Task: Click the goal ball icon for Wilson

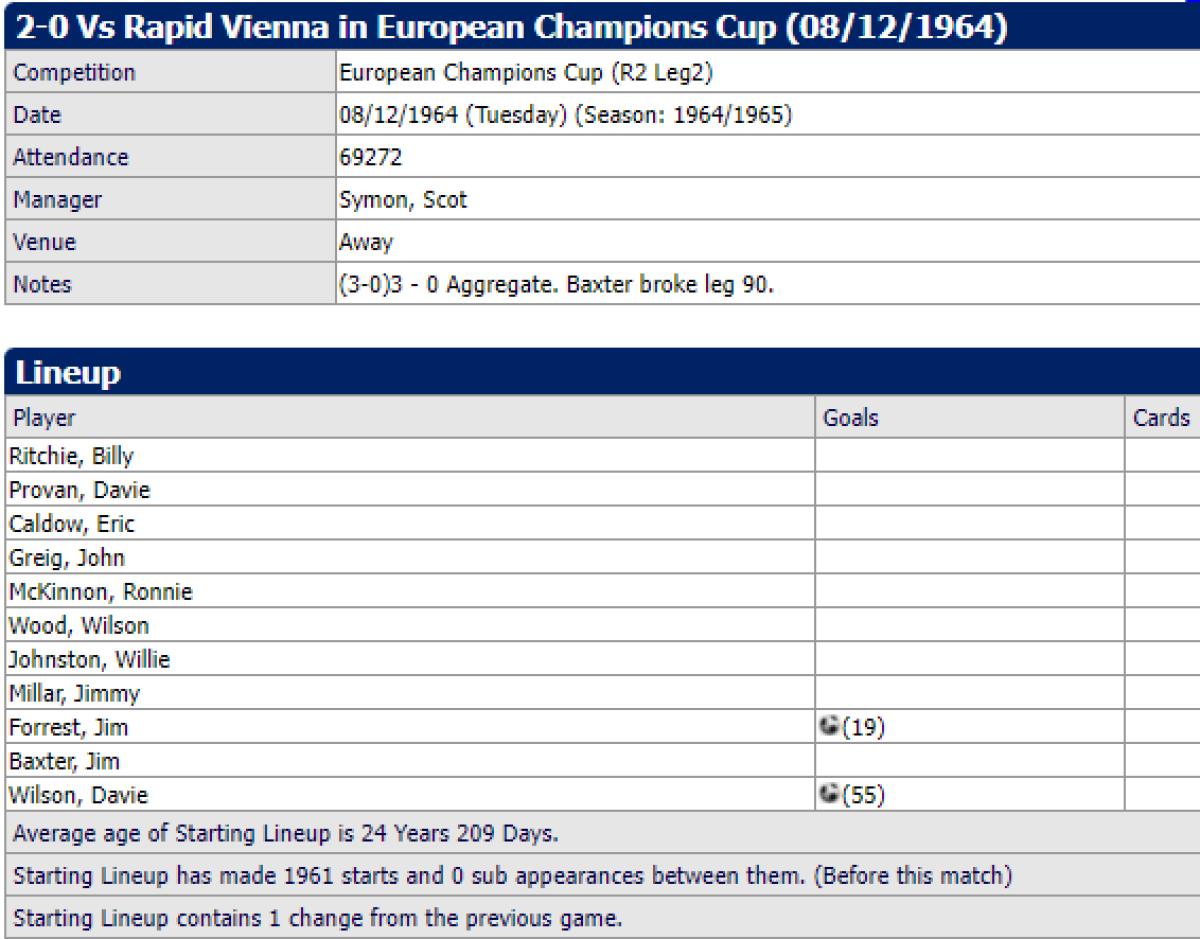Action: coord(829,795)
